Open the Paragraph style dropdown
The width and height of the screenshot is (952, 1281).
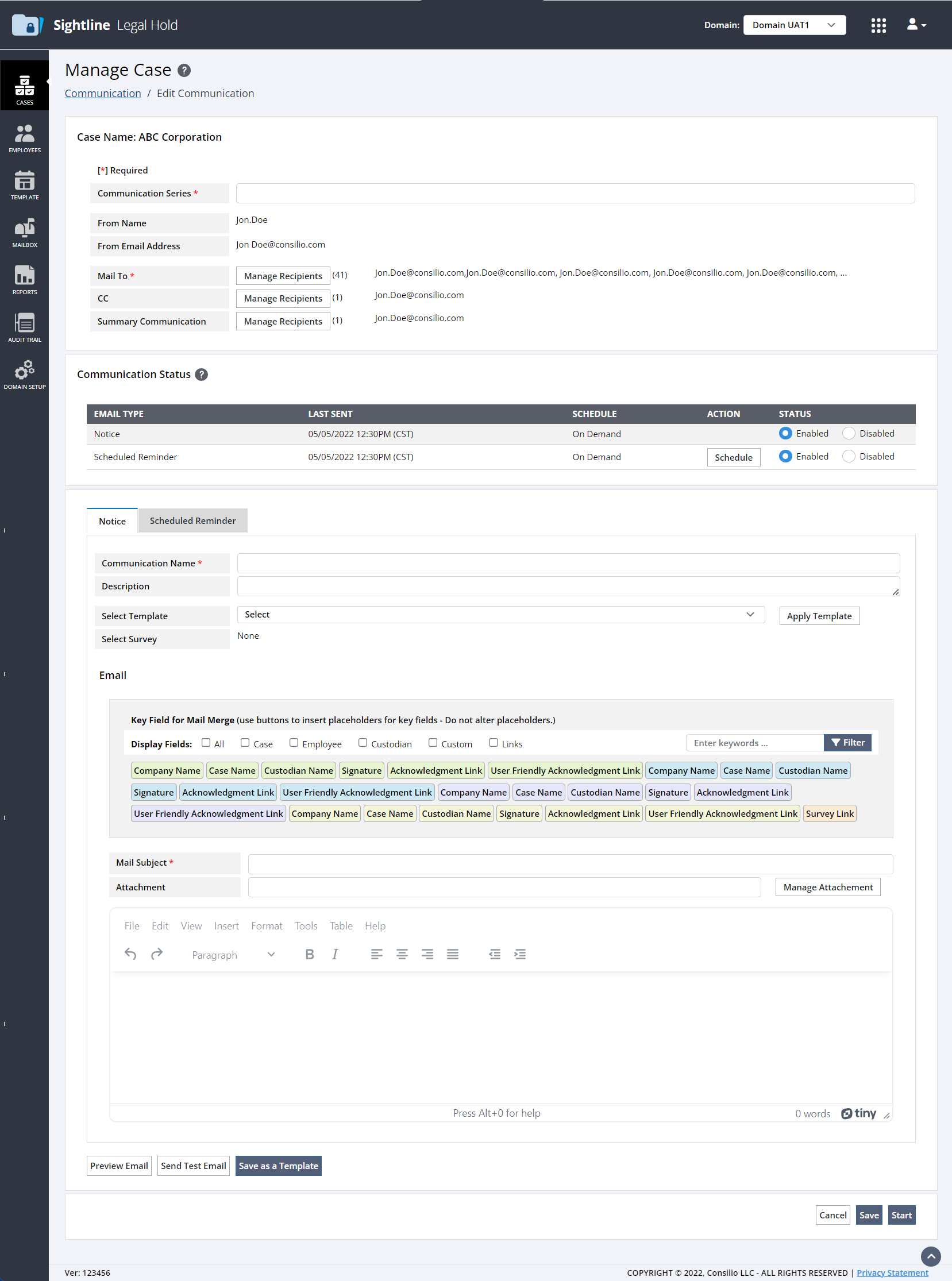pos(233,955)
